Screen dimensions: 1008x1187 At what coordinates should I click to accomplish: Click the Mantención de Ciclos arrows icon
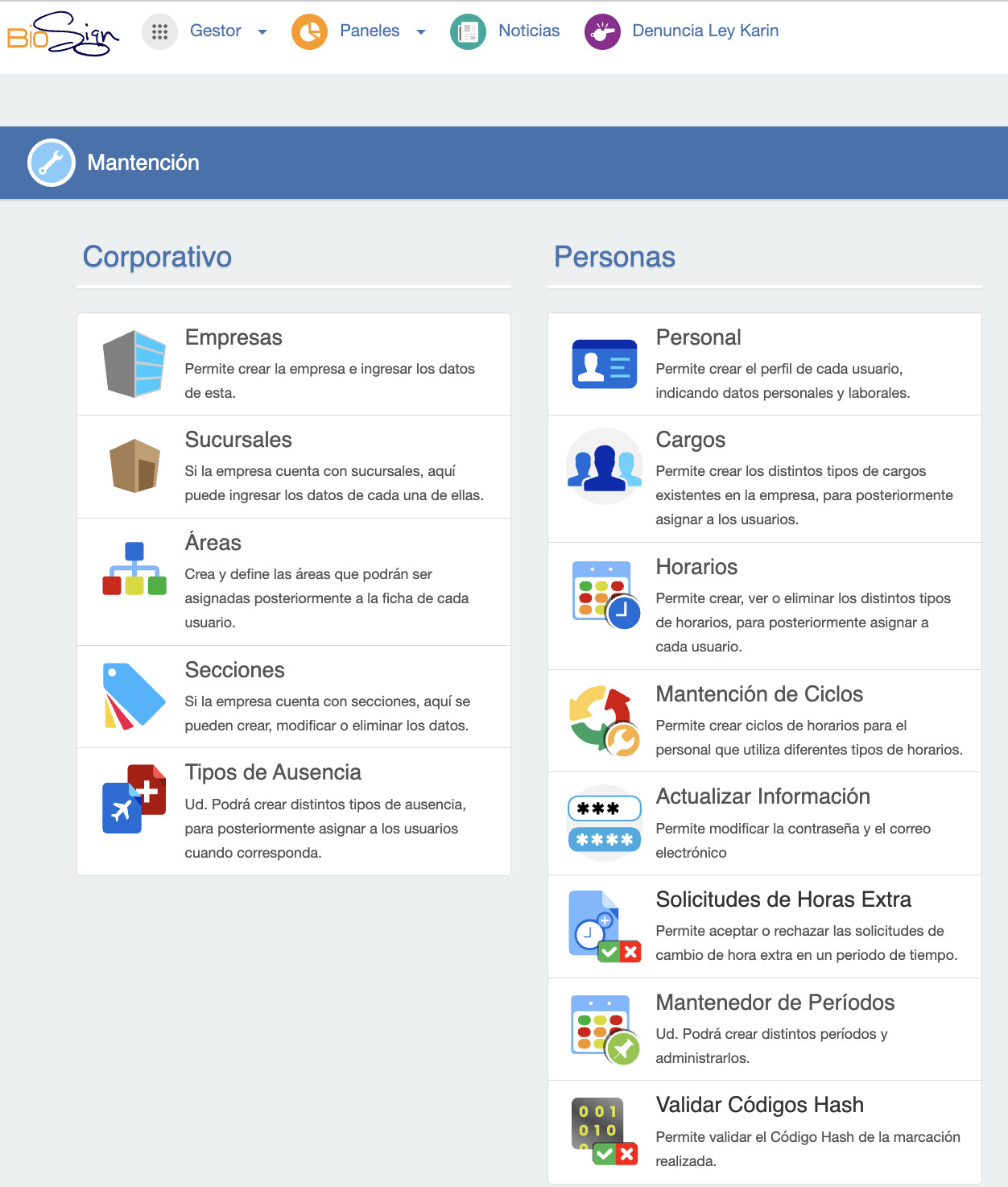[x=605, y=721]
